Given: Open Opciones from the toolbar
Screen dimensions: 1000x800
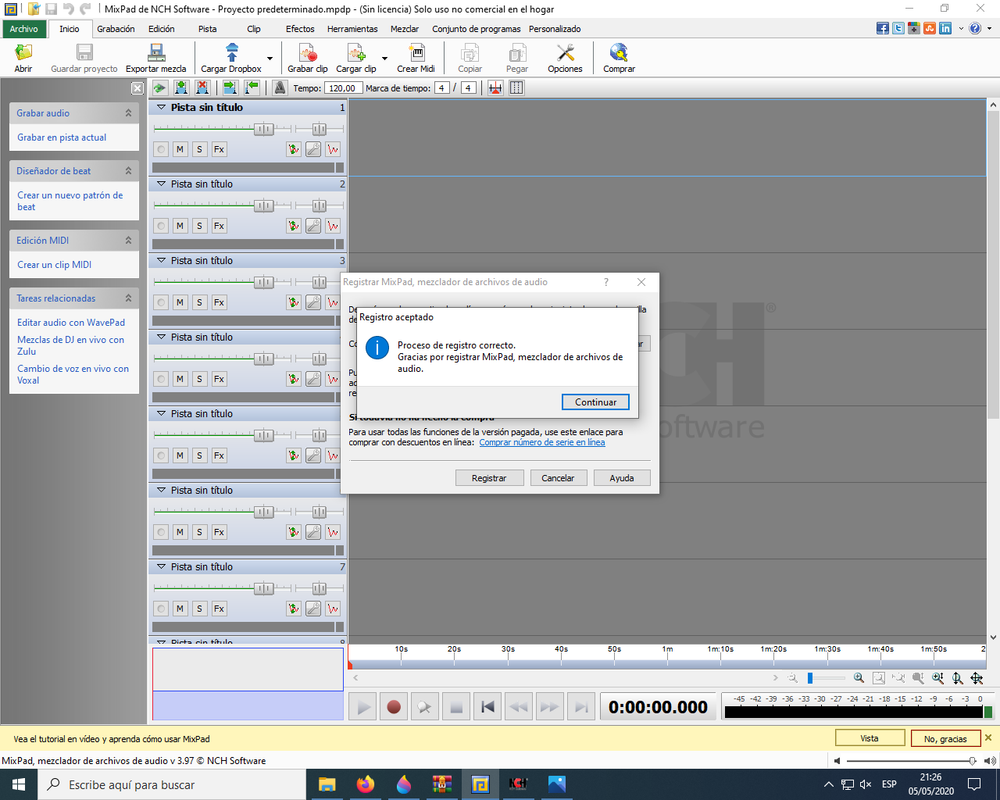Looking at the screenshot, I should (565, 58).
